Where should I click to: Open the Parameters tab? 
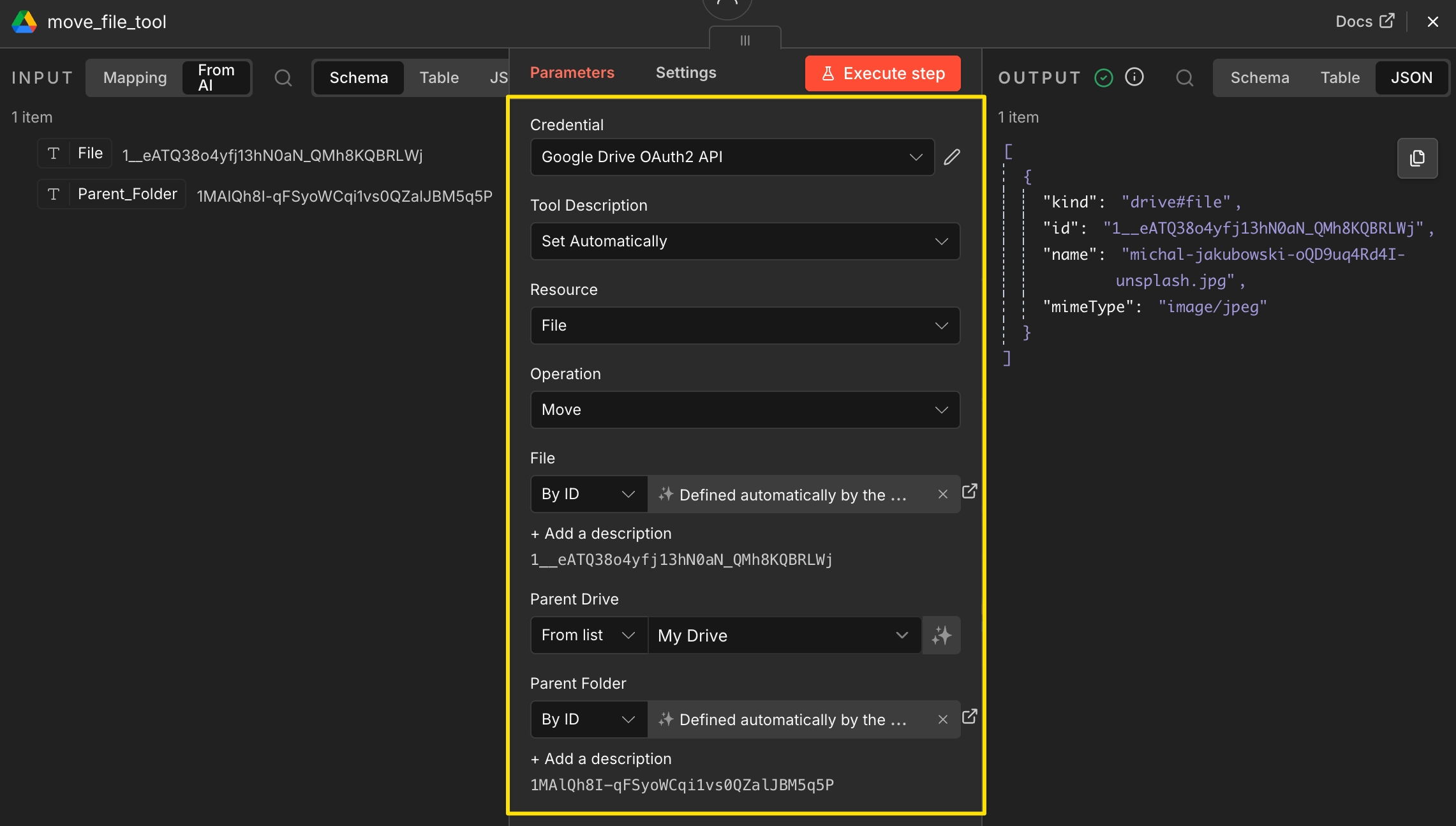click(572, 73)
